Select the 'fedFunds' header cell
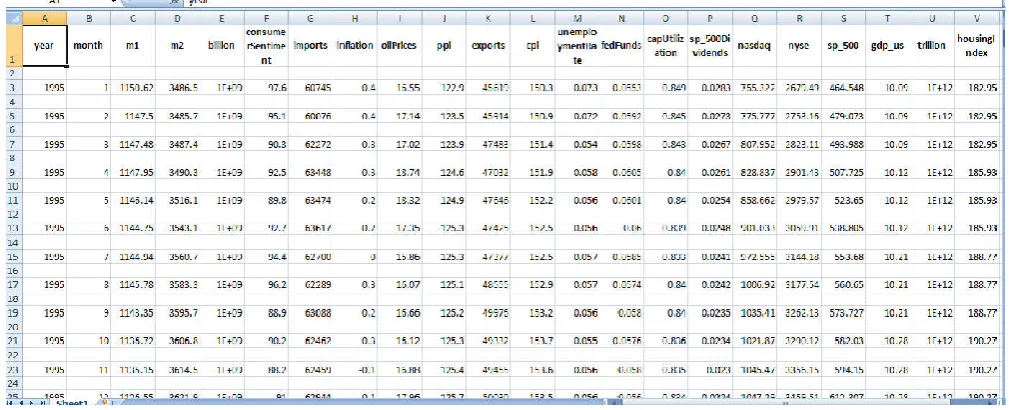This screenshot has height=410, width=1009. (x=622, y=46)
